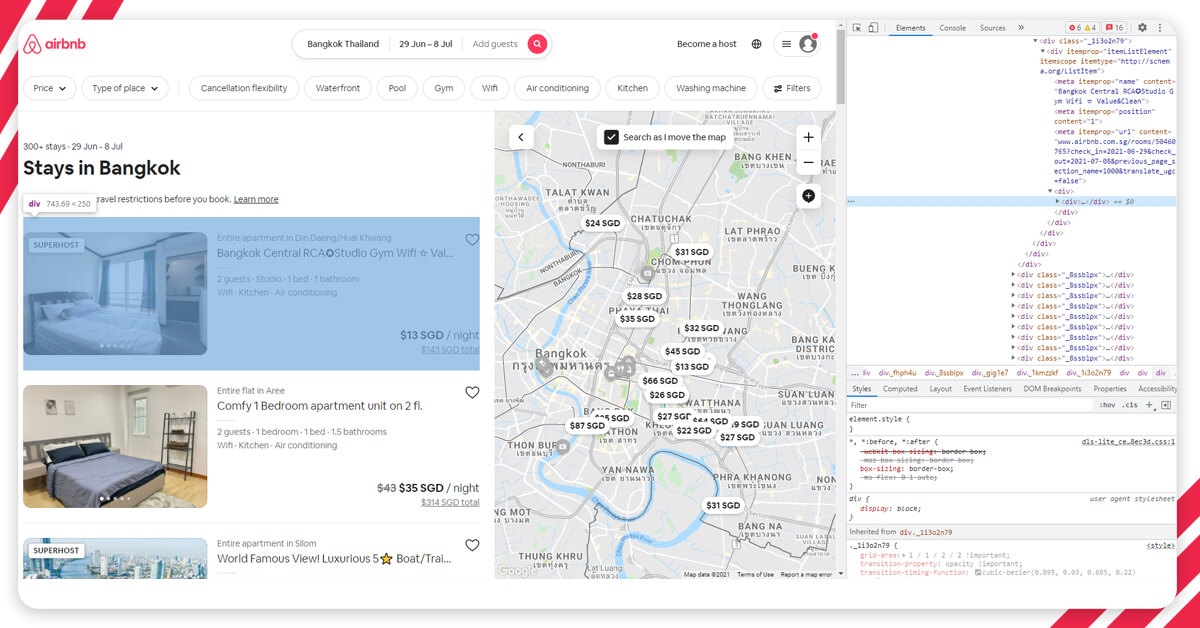Save World Famous View listing with heart

tap(472, 546)
